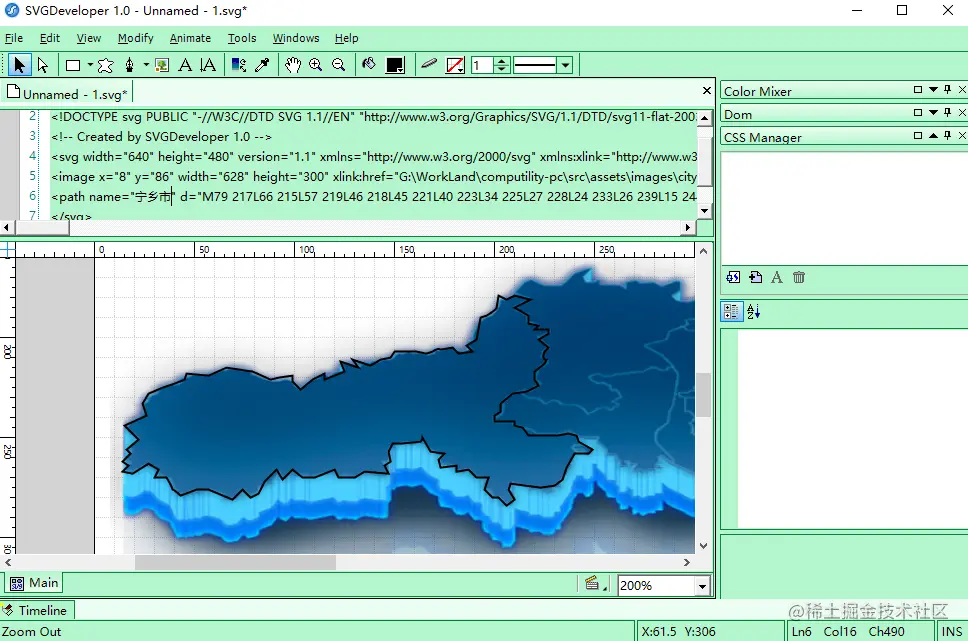968x641 pixels.
Task: Pin the Dom panel
Action: coord(948,112)
